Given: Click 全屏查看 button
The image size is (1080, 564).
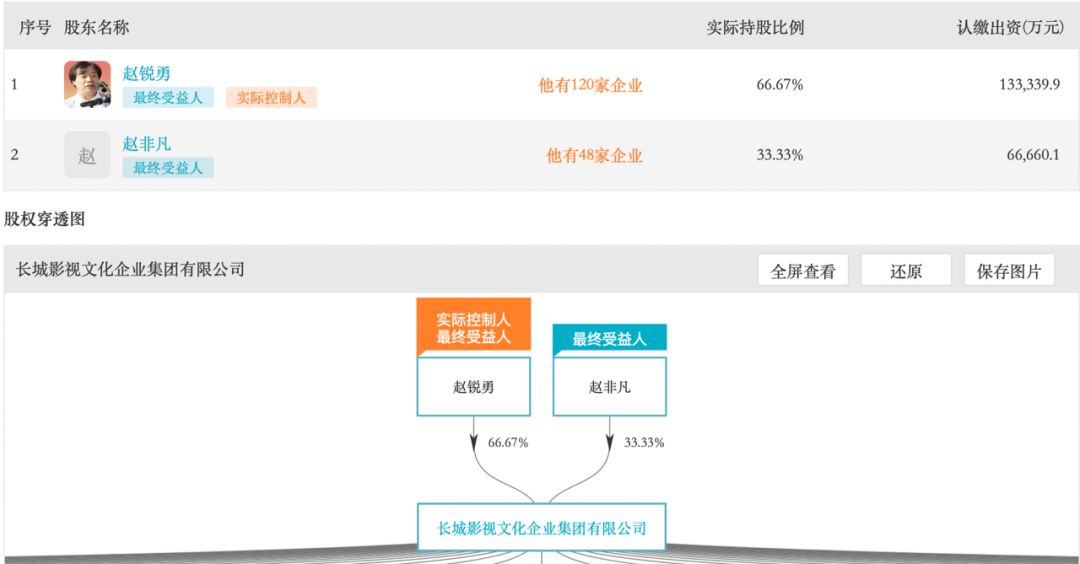Looking at the screenshot, I should tap(803, 271).
